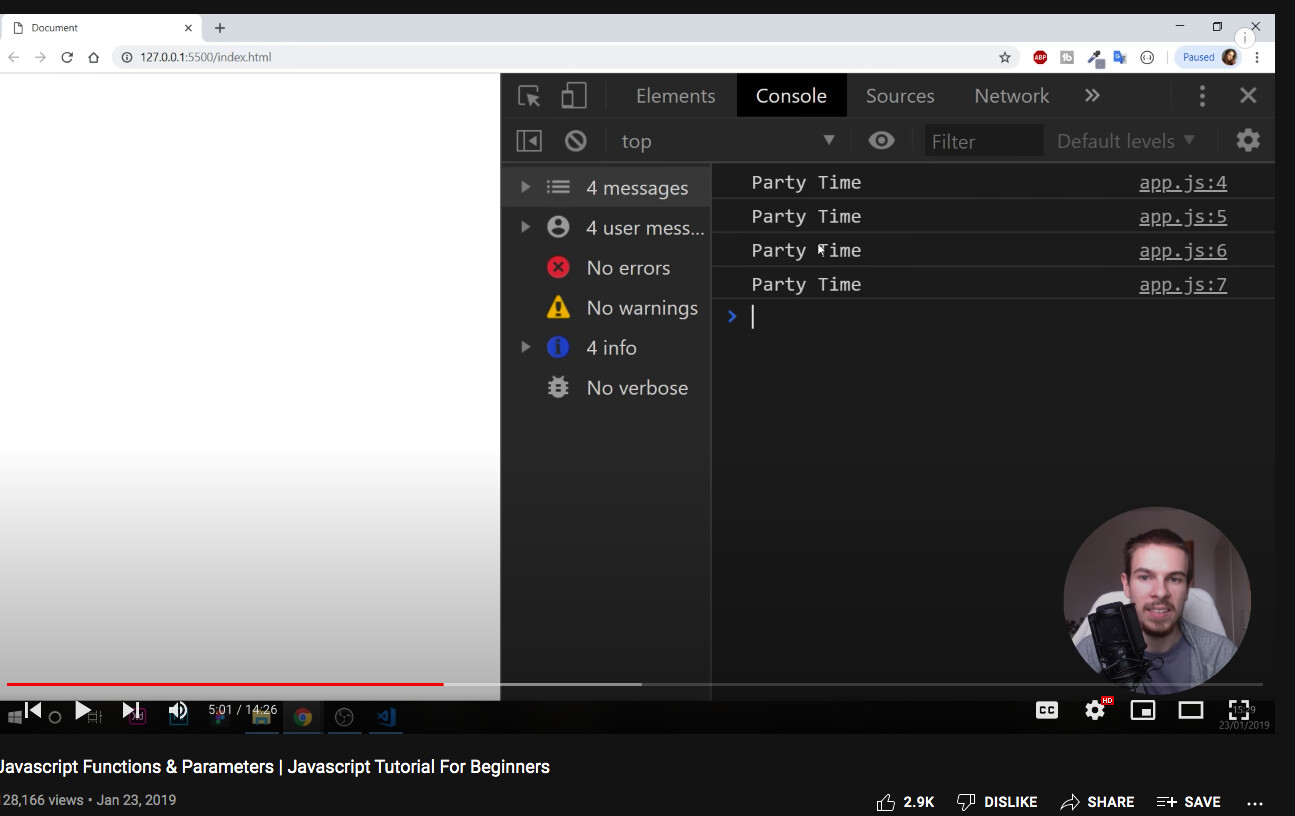Click the clear console icon
This screenshot has width=1295, height=816.
pos(575,140)
